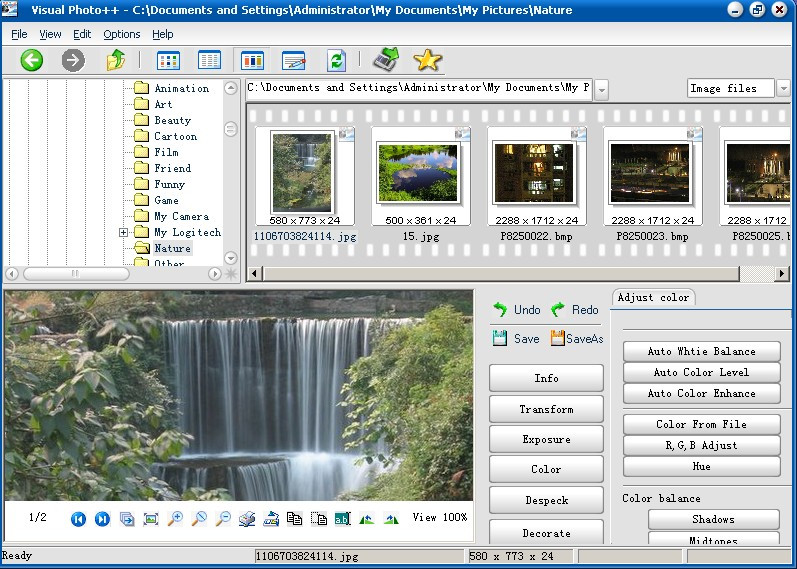This screenshot has width=797, height=569.
Task: Click the yellow star favorites icon
Action: pyautogui.click(x=427, y=60)
